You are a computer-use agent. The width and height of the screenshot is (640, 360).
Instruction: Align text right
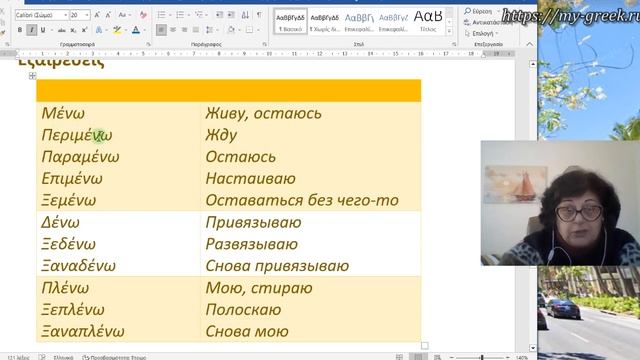click(x=184, y=30)
